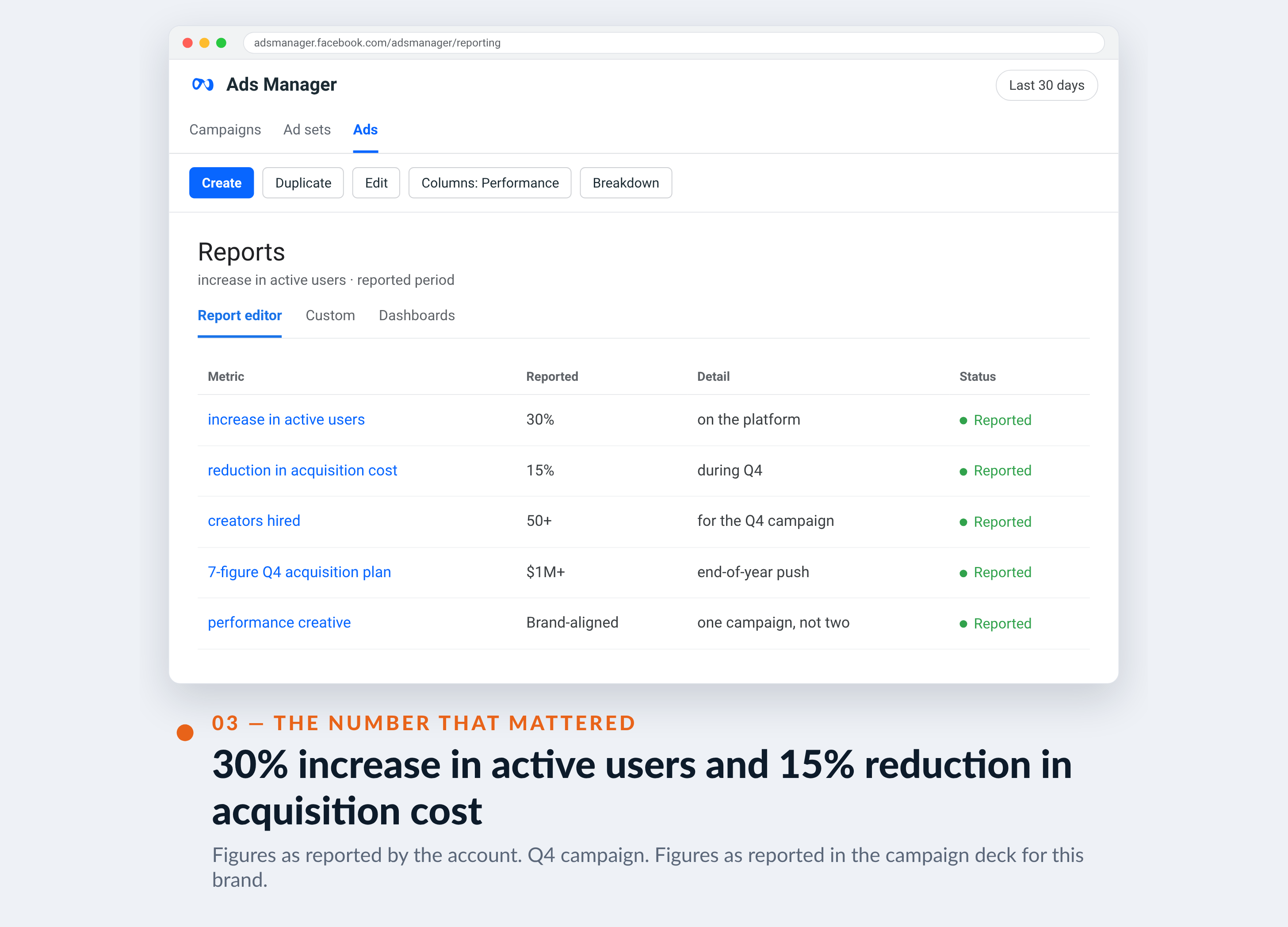Click the 15% reported value
The image size is (1288, 927).
[540, 470]
